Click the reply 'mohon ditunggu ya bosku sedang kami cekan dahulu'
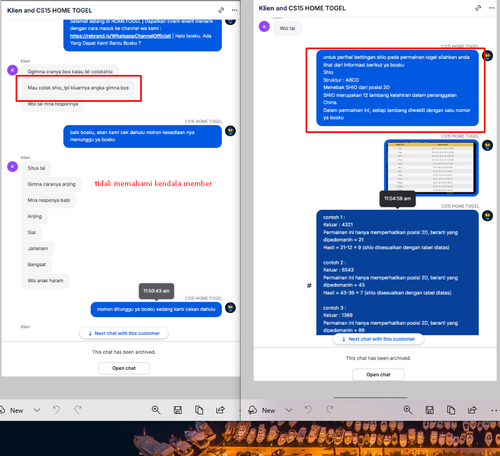This screenshot has width=500, height=456. [156, 309]
